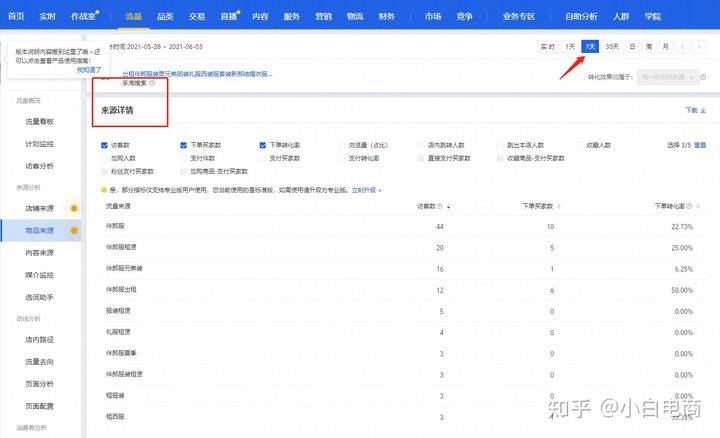The width and height of the screenshot is (720, 438).
Task: Click the help icon beside 手淘搜索
Action: tap(154, 83)
